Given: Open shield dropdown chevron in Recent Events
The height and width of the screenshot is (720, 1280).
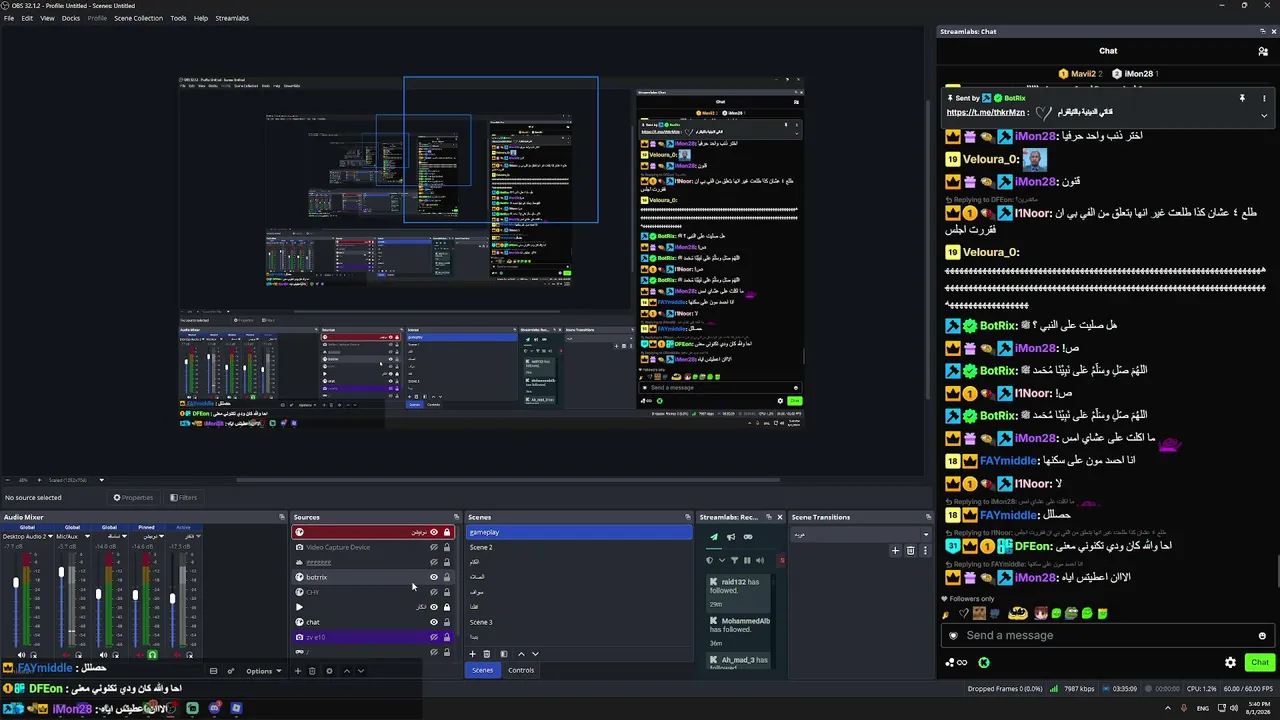Looking at the screenshot, I should pos(722,560).
